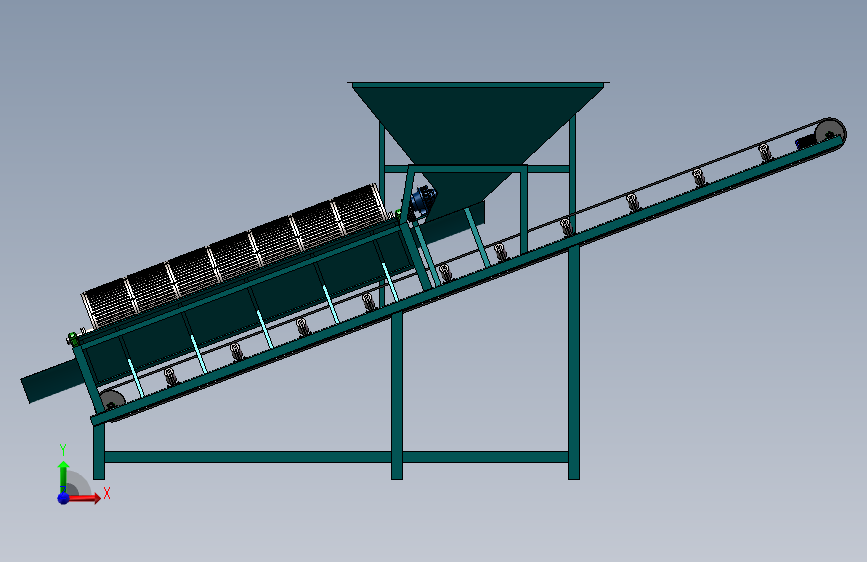Pick the conveyor head pulley at the top end
The image size is (867, 562).
point(830,134)
